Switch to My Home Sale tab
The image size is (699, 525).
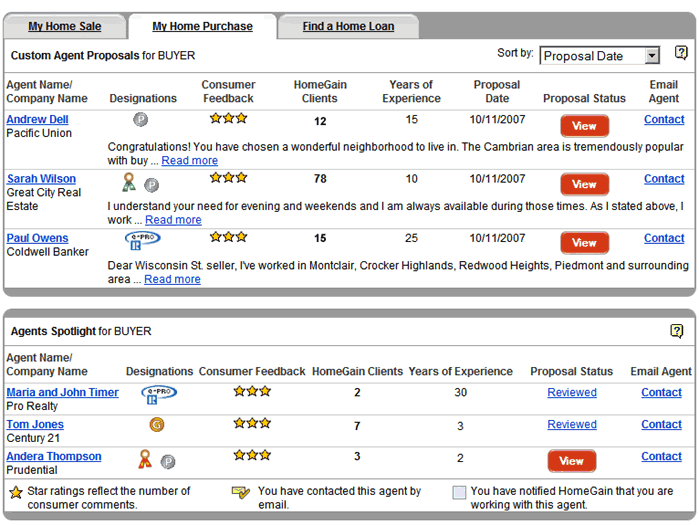pos(64,27)
